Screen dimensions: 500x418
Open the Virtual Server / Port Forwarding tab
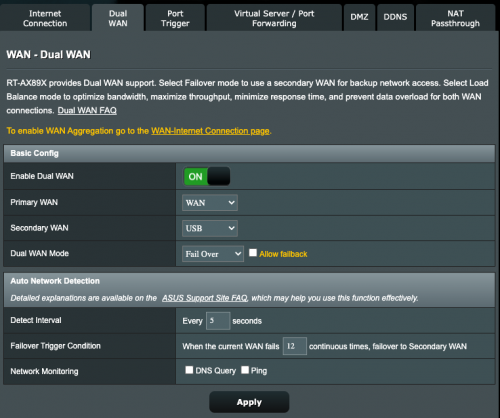[274, 18]
